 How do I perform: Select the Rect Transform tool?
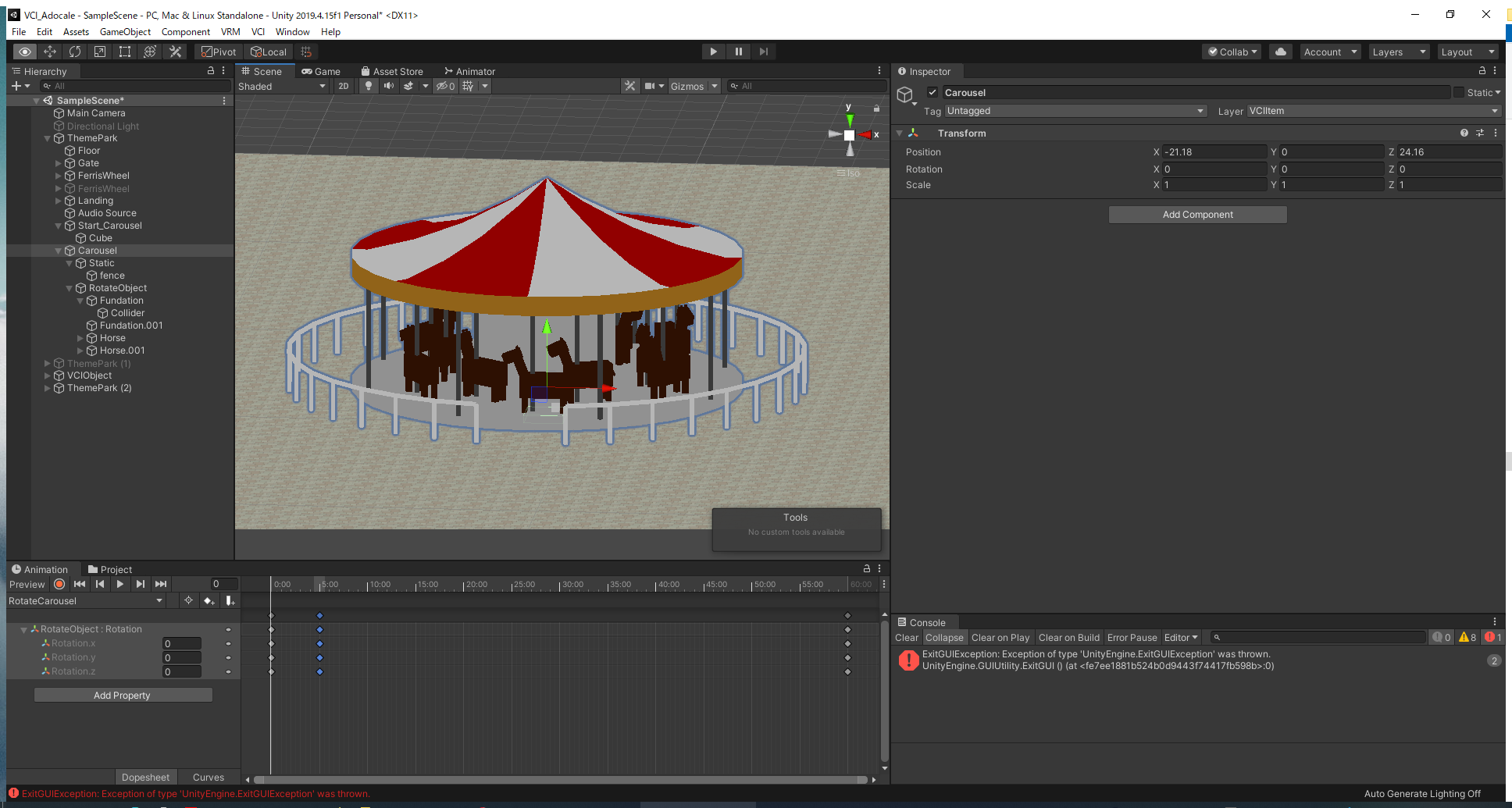(x=125, y=52)
